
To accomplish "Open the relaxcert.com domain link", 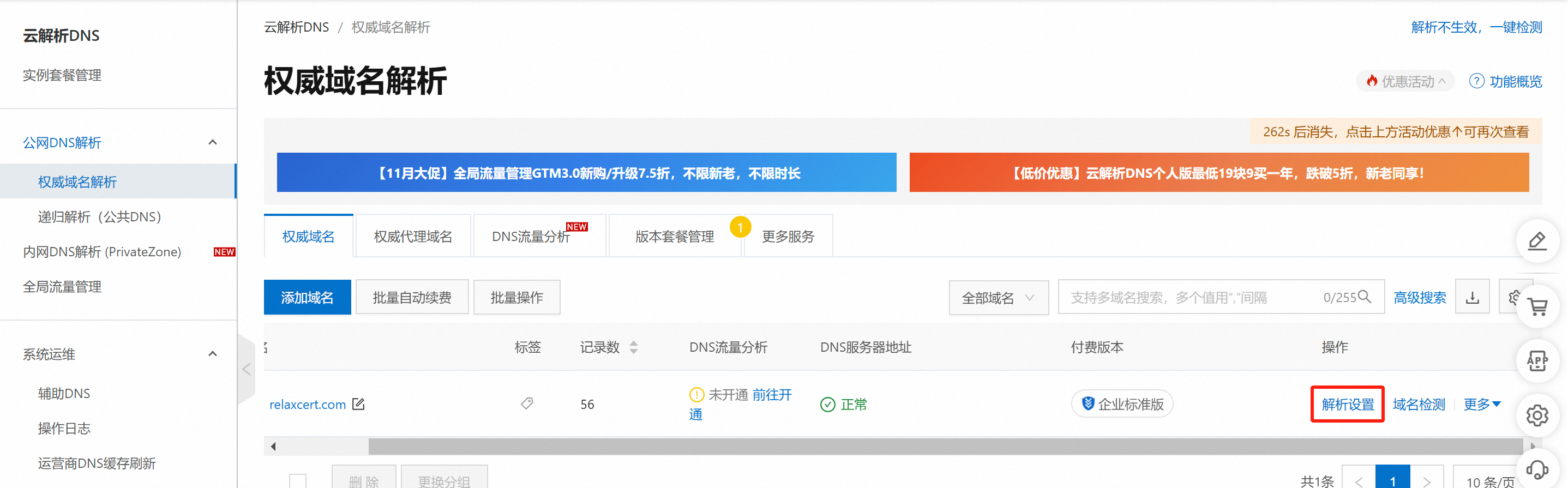I will click(x=308, y=405).
